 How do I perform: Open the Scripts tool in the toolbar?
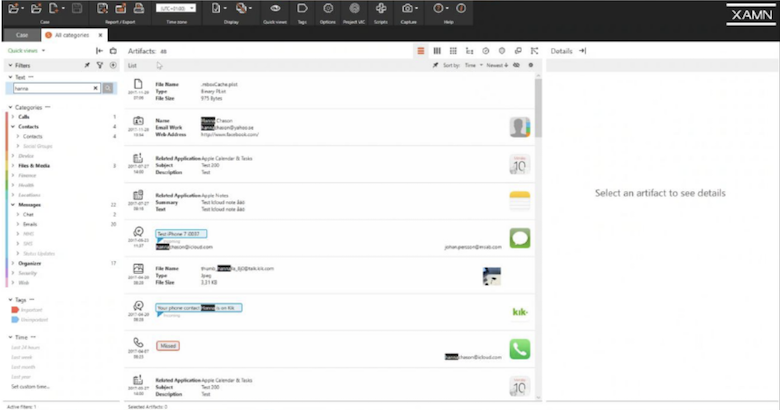[381, 8]
